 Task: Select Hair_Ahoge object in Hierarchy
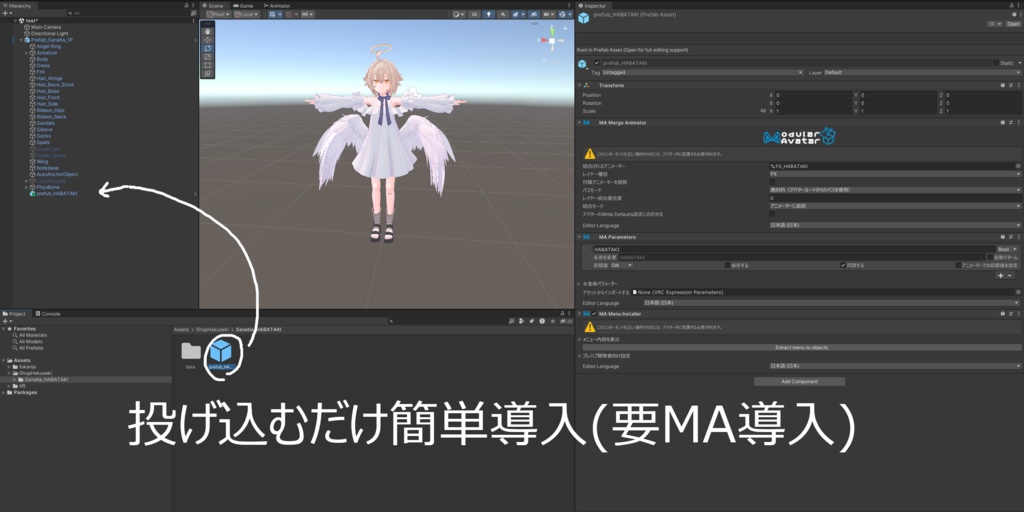(49, 78)
